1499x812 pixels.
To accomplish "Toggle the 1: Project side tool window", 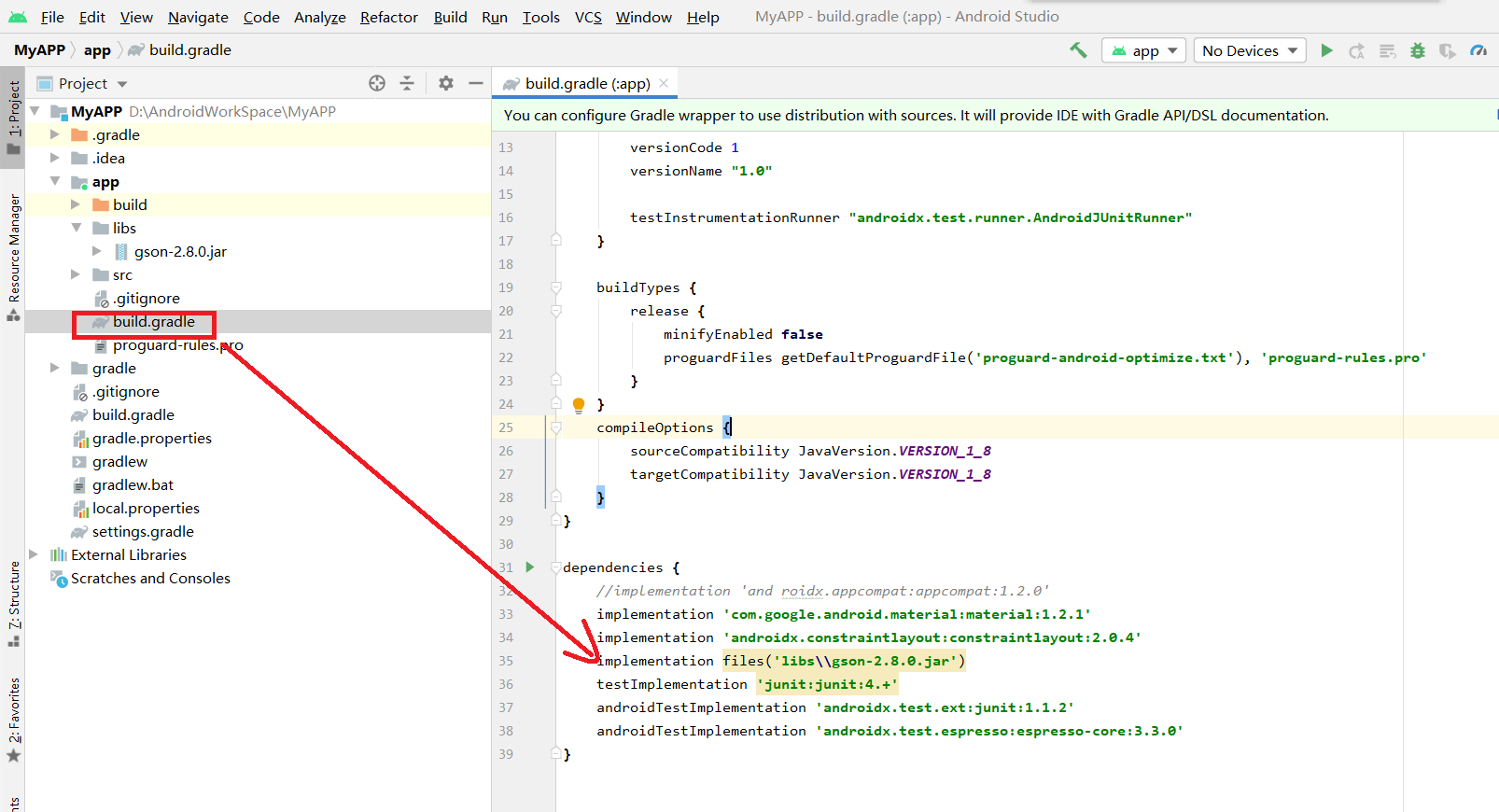I will tap(13, 117).
